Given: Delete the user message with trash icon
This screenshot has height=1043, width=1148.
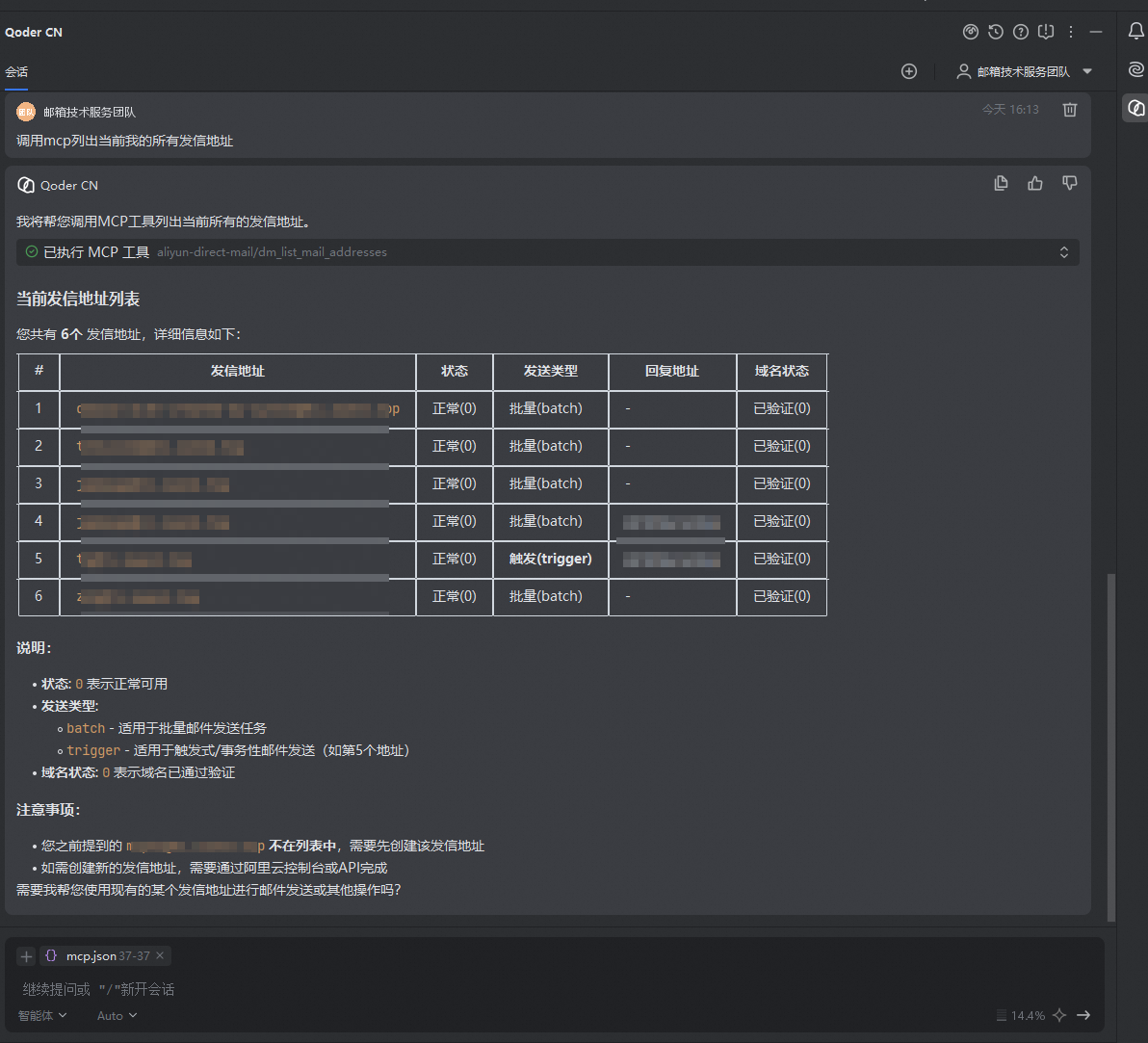Looking at the screenshot, I should (1070, 110).
